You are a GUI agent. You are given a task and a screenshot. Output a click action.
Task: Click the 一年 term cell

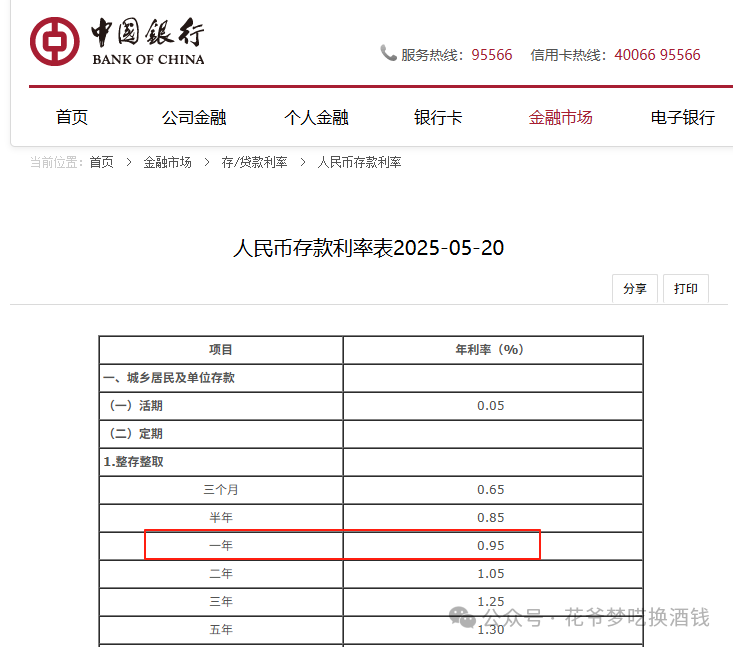(x=221, y=546)
